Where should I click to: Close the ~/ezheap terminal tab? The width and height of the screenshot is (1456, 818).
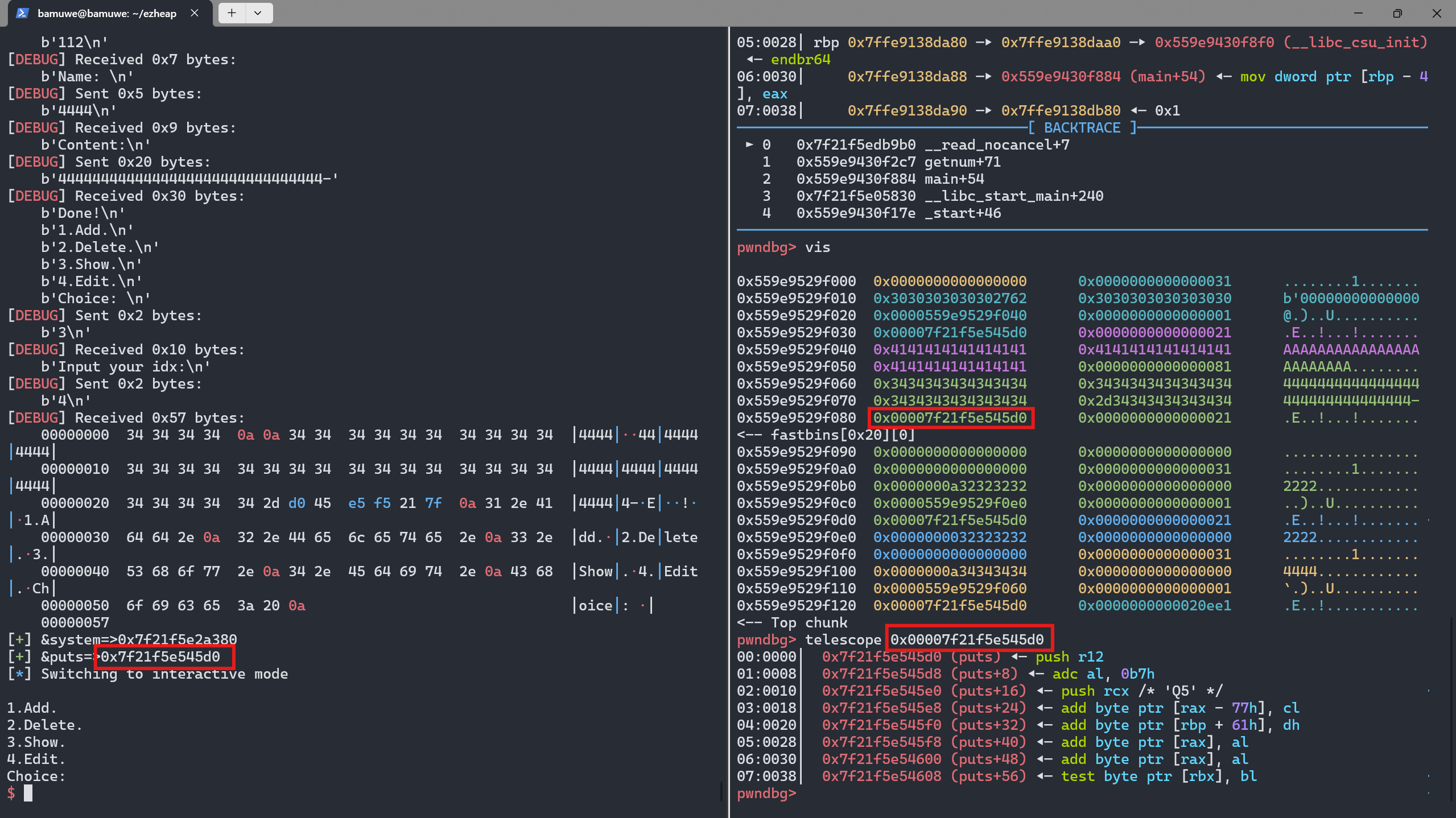click(195, 13)
